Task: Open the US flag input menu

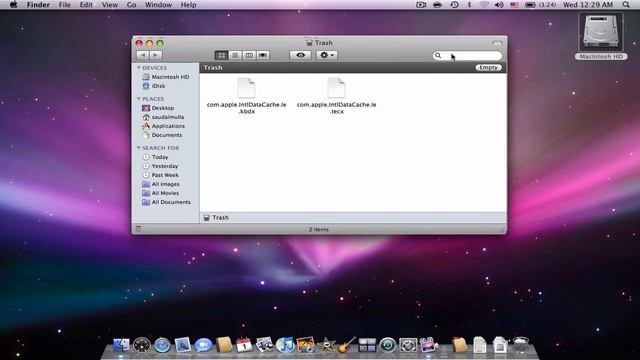Action: 514,5
